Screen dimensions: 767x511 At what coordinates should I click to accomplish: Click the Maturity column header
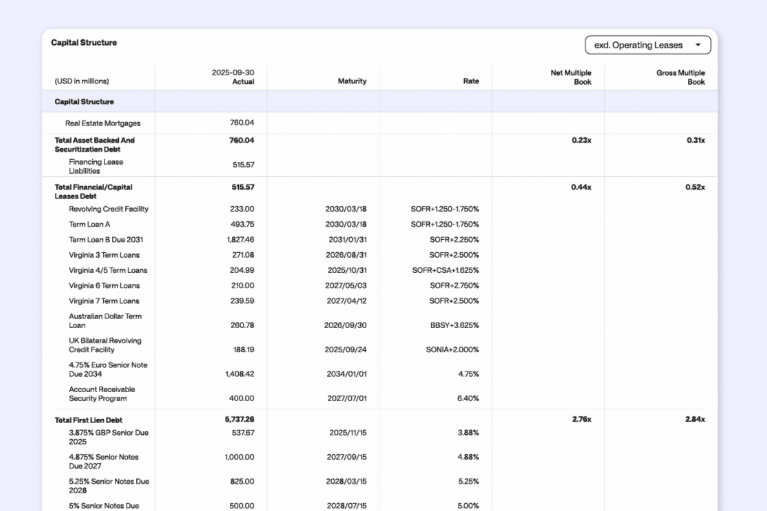click(352, 81)
